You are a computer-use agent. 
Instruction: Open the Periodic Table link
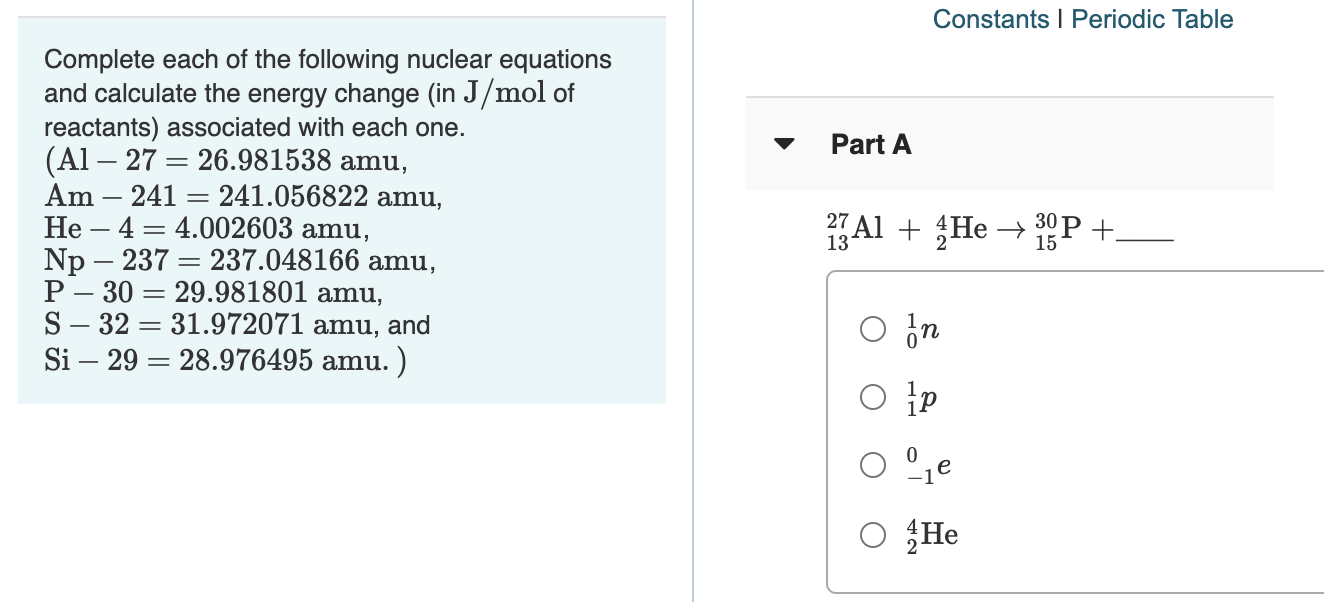1152,19
